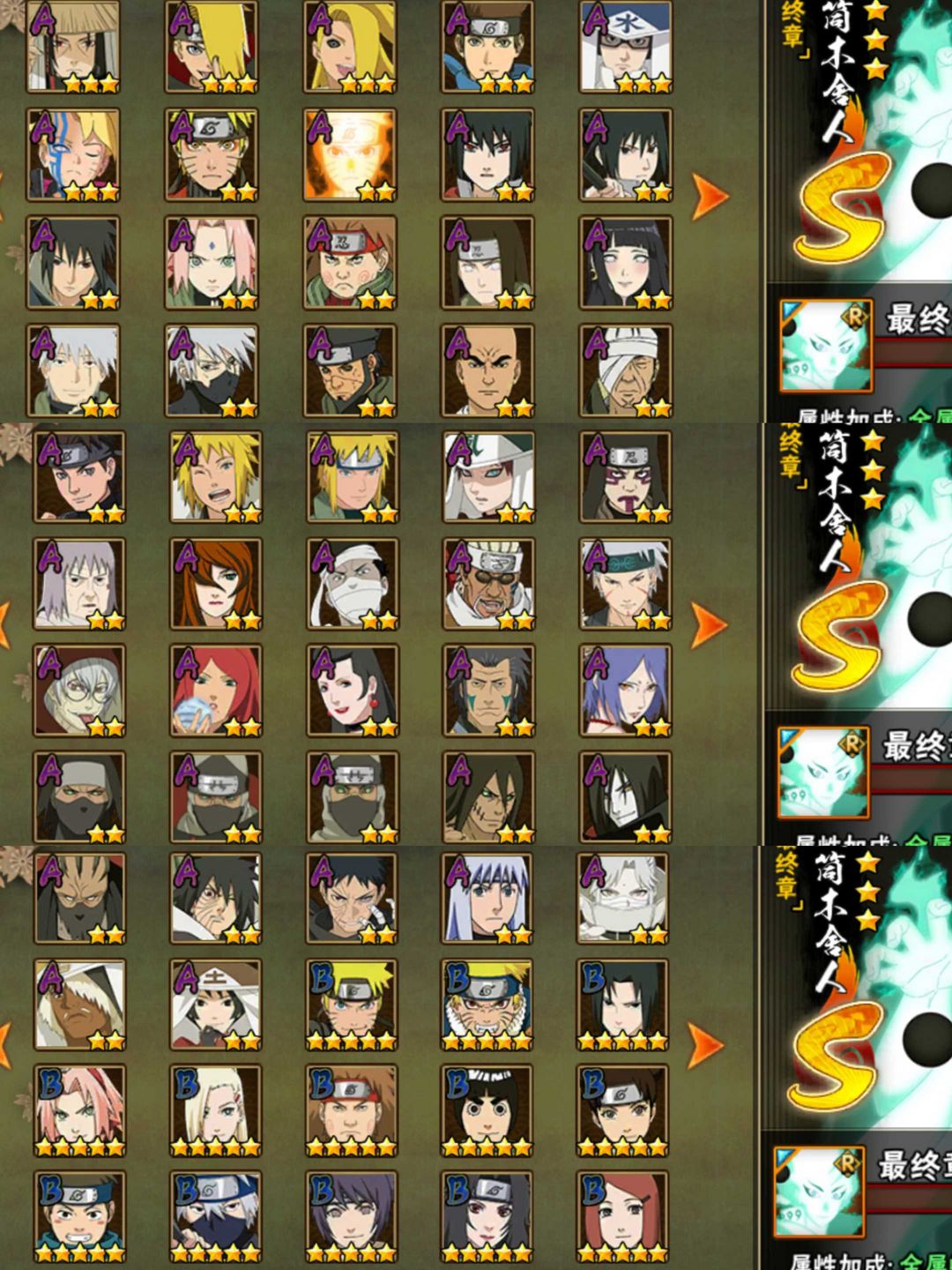This screenshot has width=952, height=1270.
Task: Select Gaara wearing the white Kazekage hat
Action: tap(488, 477)
